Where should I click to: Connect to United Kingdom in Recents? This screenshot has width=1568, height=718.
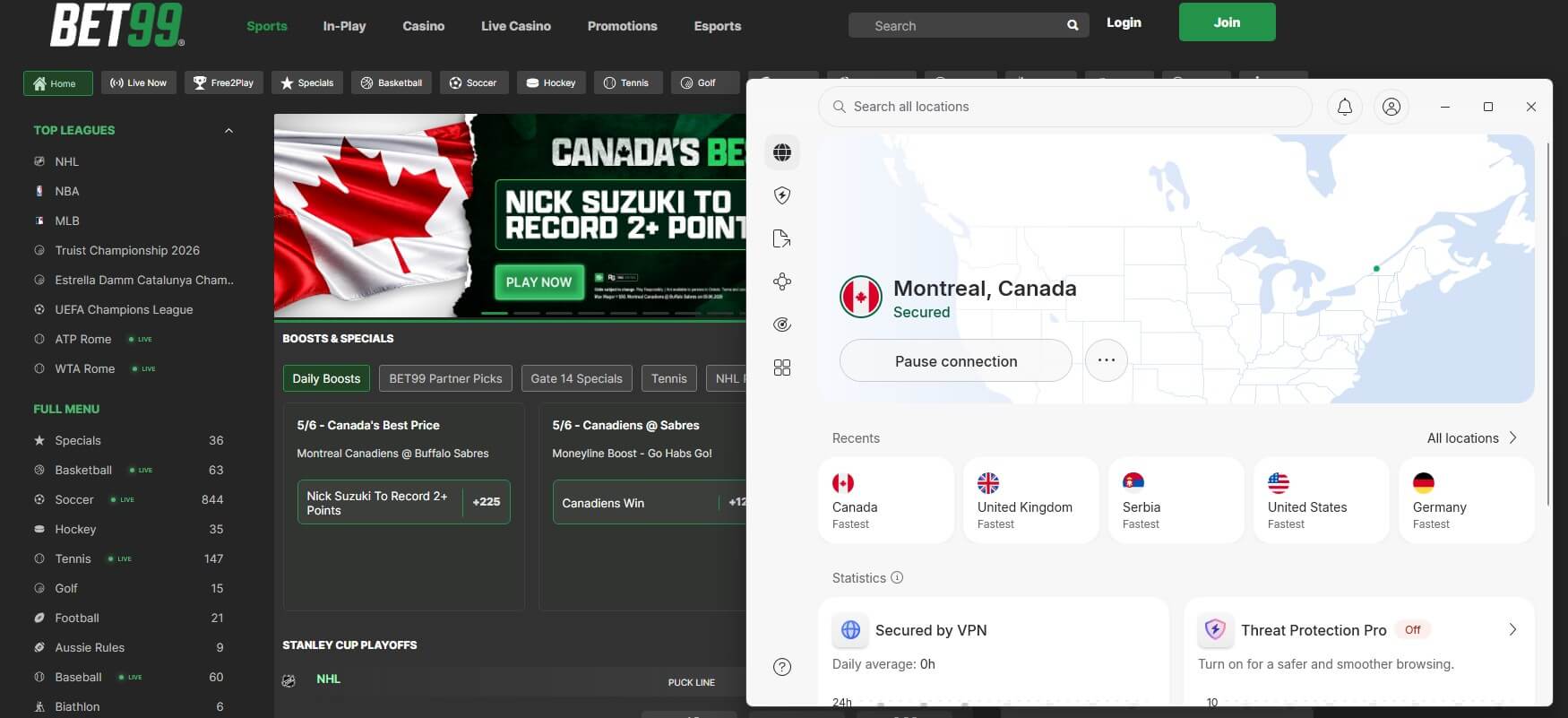[1031, 500]
